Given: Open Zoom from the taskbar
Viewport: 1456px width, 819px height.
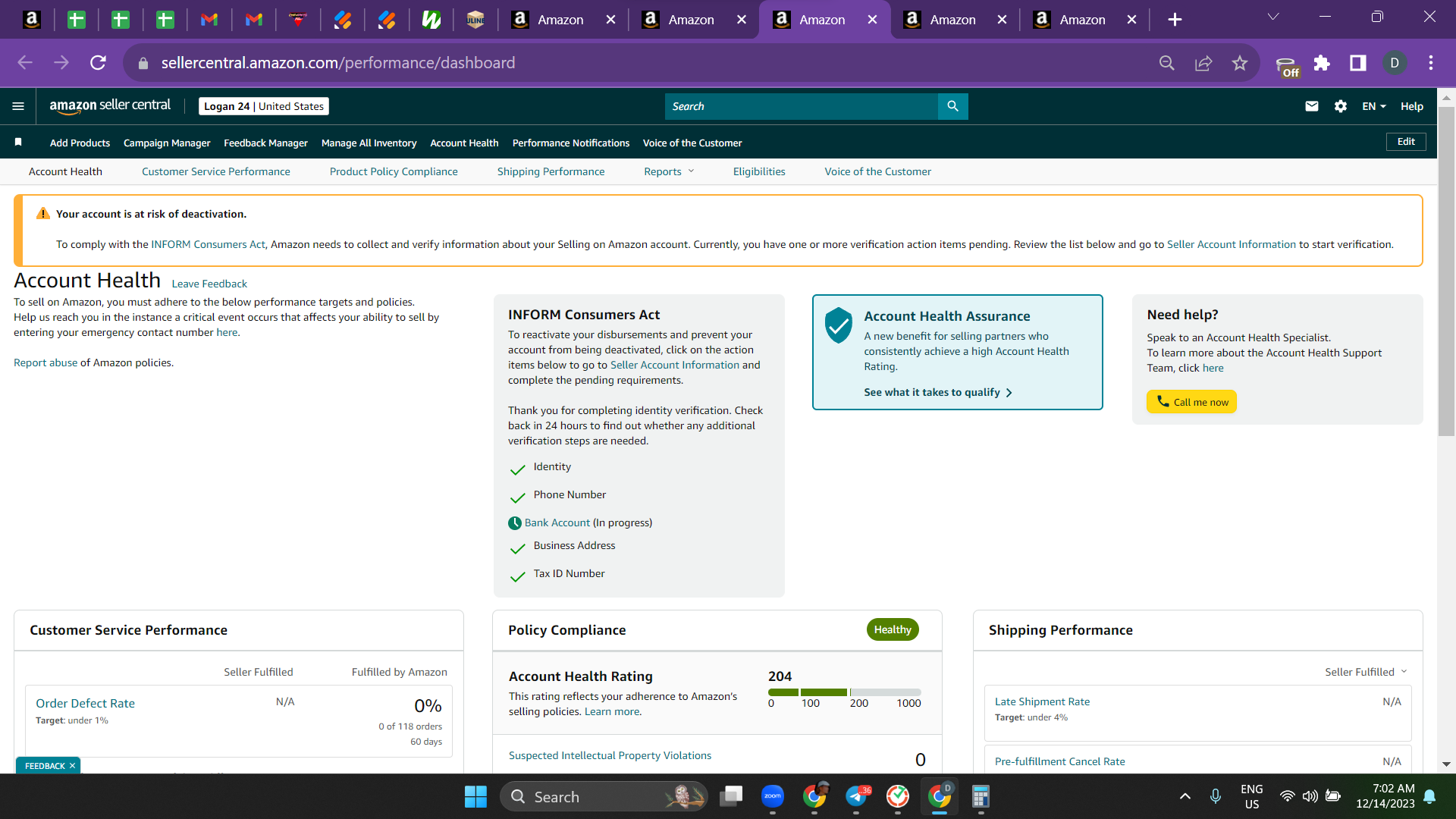Looking at the screenshot, I should (773, 796).
